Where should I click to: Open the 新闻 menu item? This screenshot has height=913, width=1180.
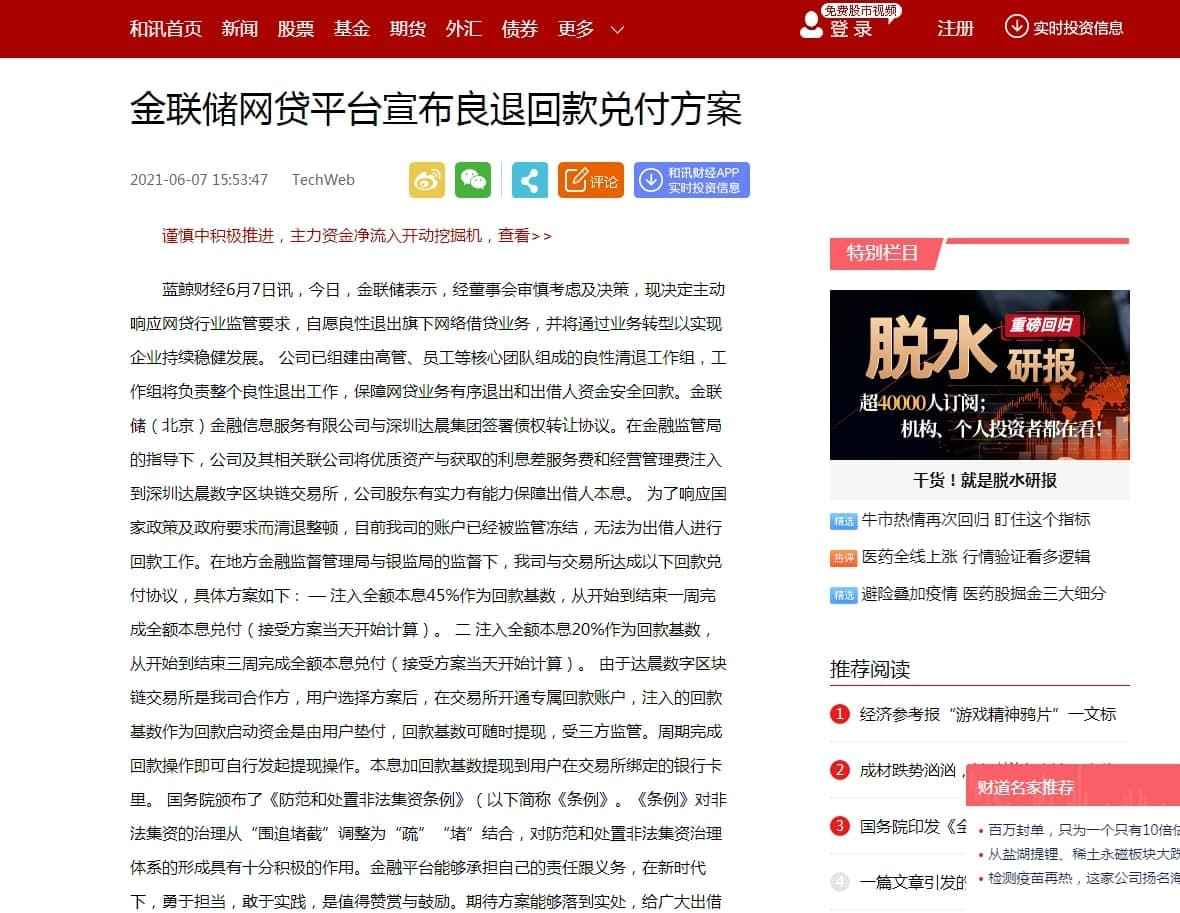click(x=239, y=29)
